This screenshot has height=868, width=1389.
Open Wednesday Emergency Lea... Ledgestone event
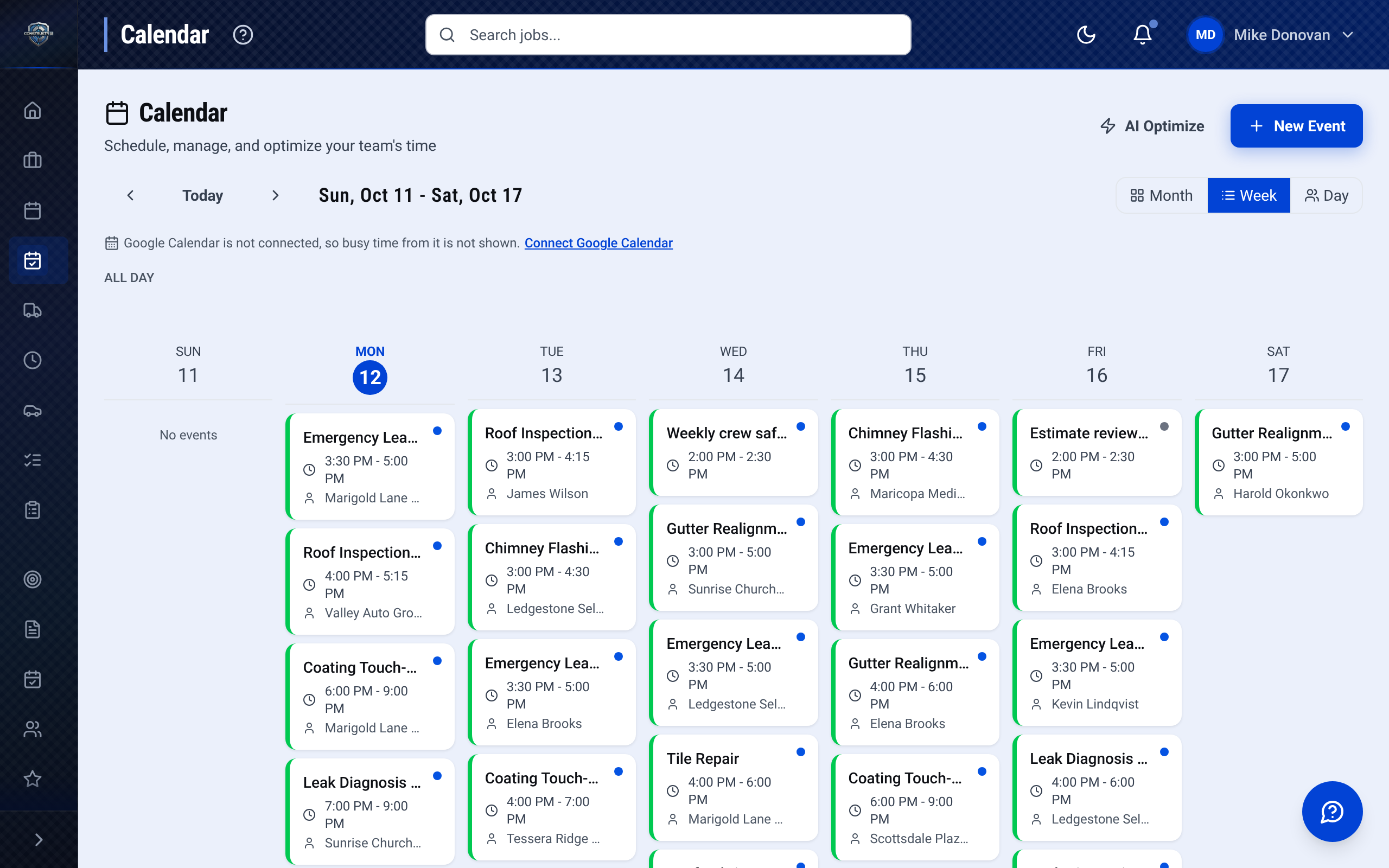pyautogui.click(x=734, y=673)
